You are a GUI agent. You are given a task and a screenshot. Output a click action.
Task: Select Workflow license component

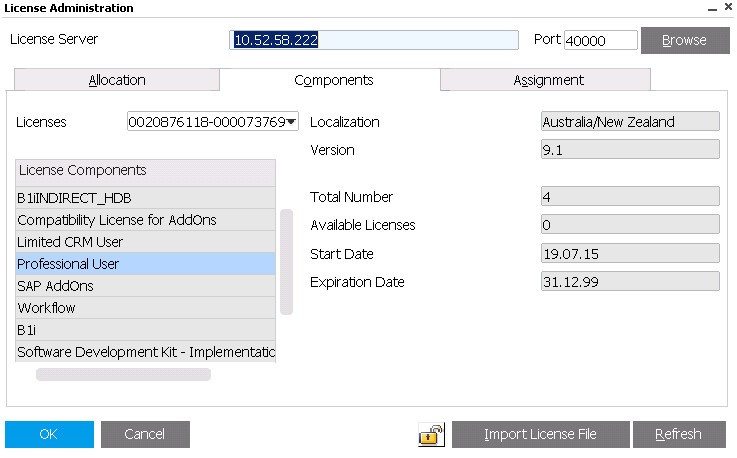(x=145, y=308)
